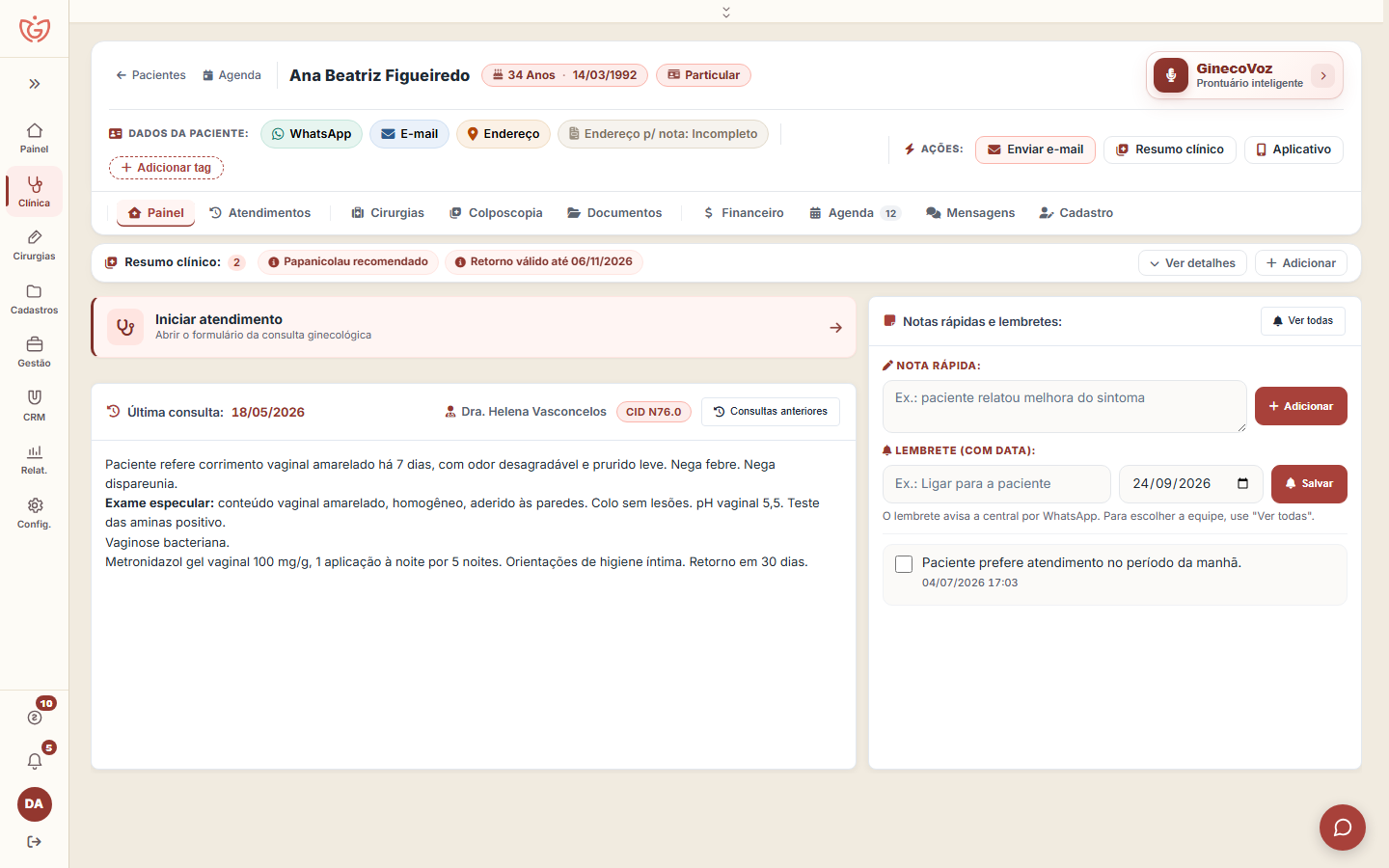Open Consultas anteriores history
Screen dimensions: 1389x868
pos(771,412)
